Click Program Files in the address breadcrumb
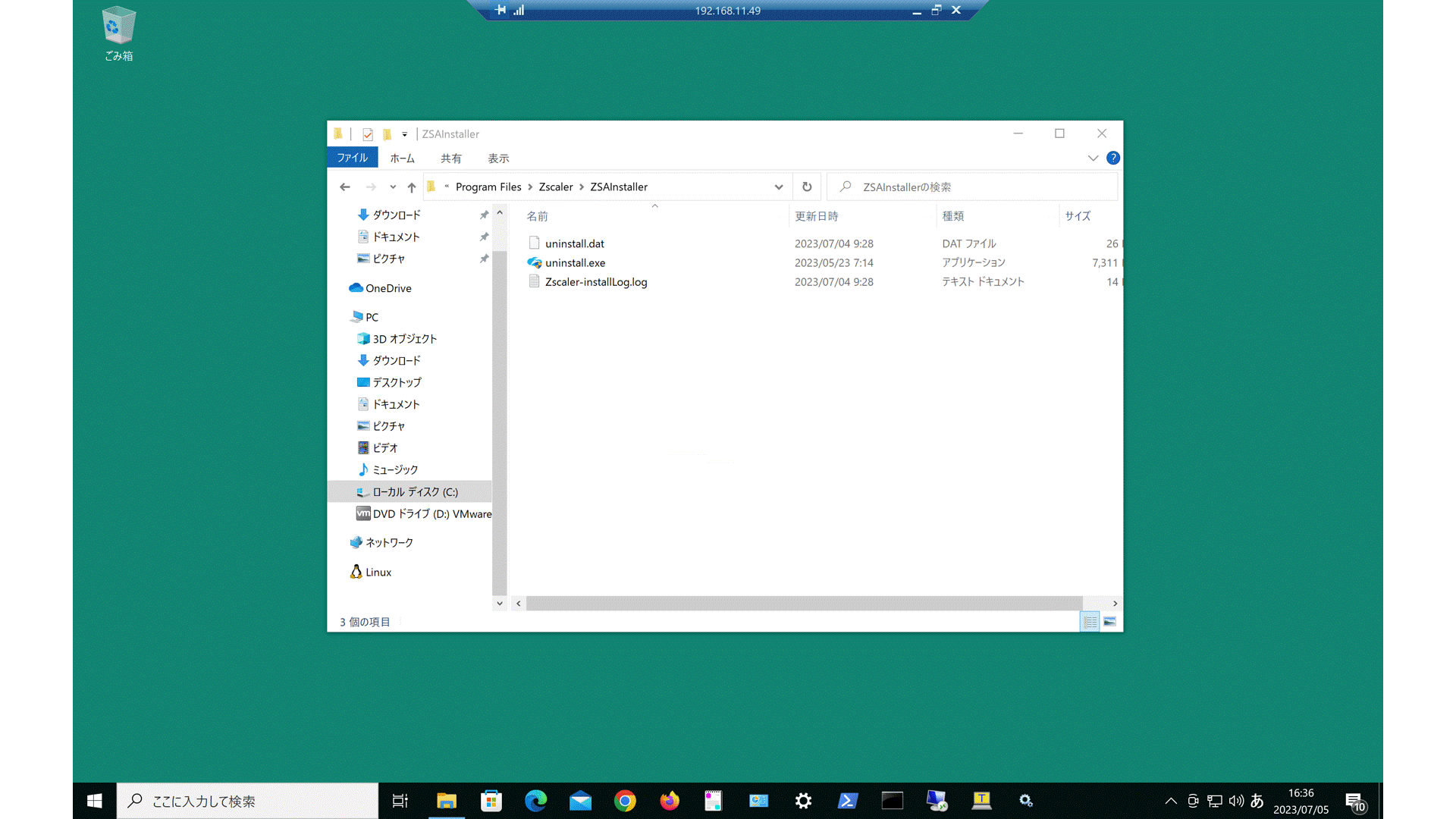The width and height of the screenshot is (1456, 819). pyautogui.click(x=488, y=187)
